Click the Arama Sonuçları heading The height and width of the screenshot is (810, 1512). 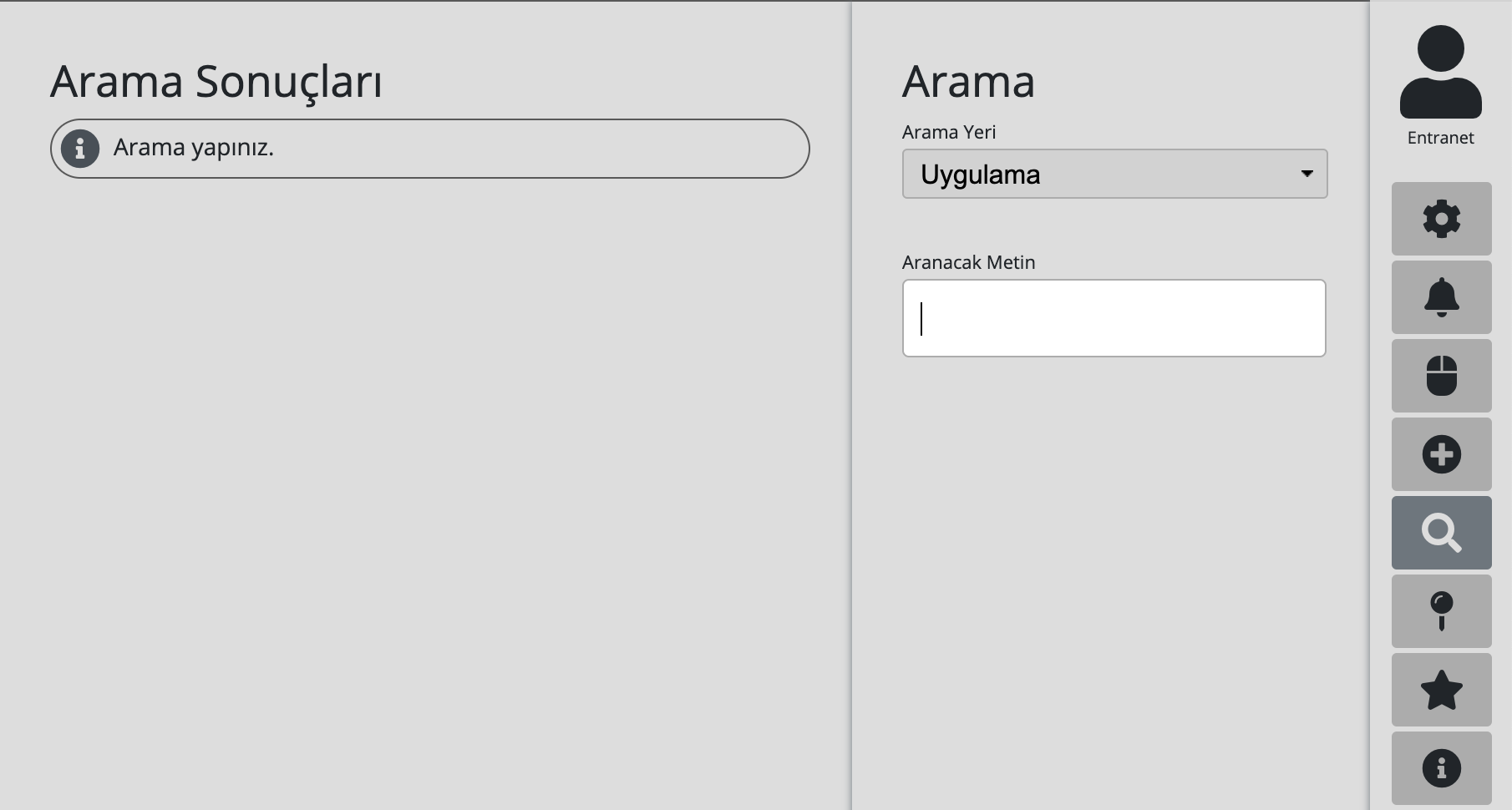[216, 82]
